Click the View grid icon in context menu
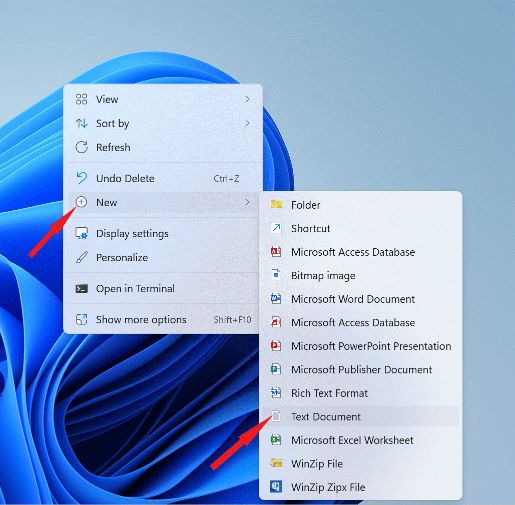 [81, 99]
